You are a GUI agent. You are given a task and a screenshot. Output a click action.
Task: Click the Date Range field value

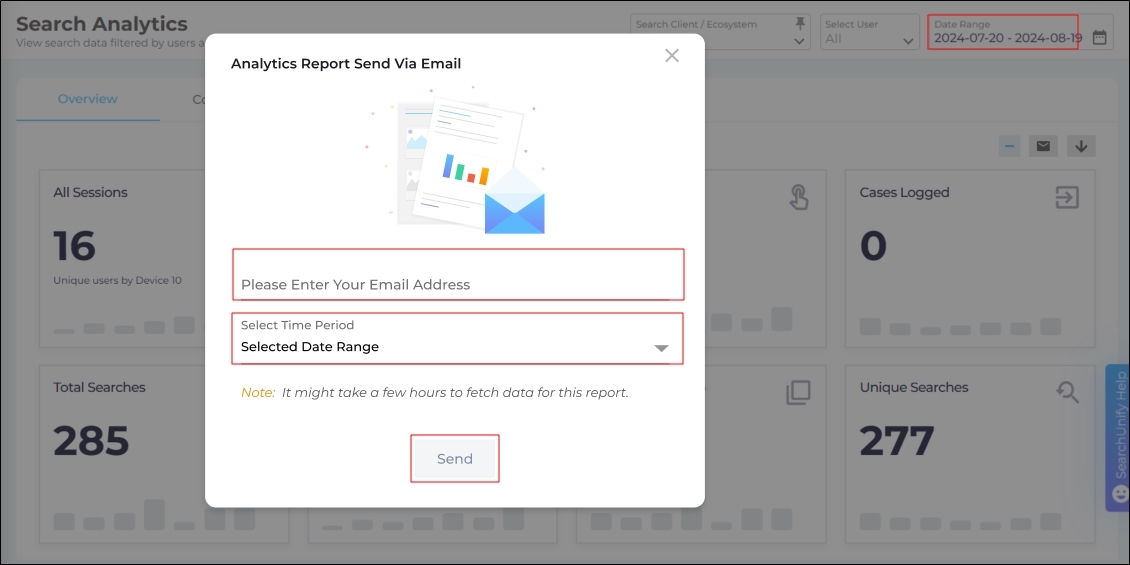1007,39
